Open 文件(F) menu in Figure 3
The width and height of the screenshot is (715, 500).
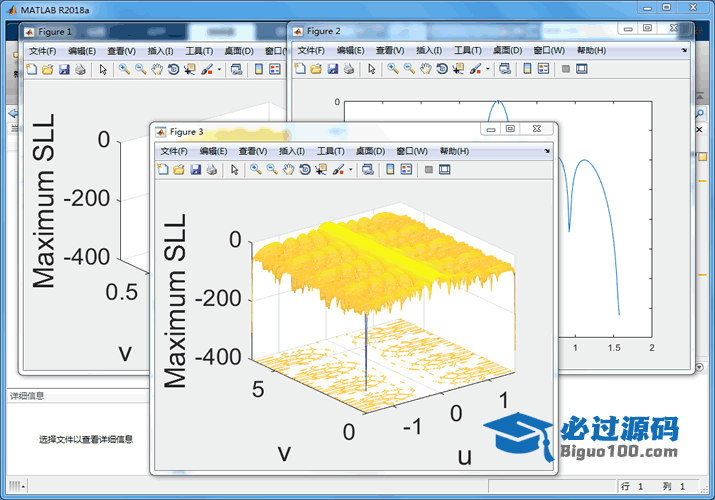[x=174, y=151]
